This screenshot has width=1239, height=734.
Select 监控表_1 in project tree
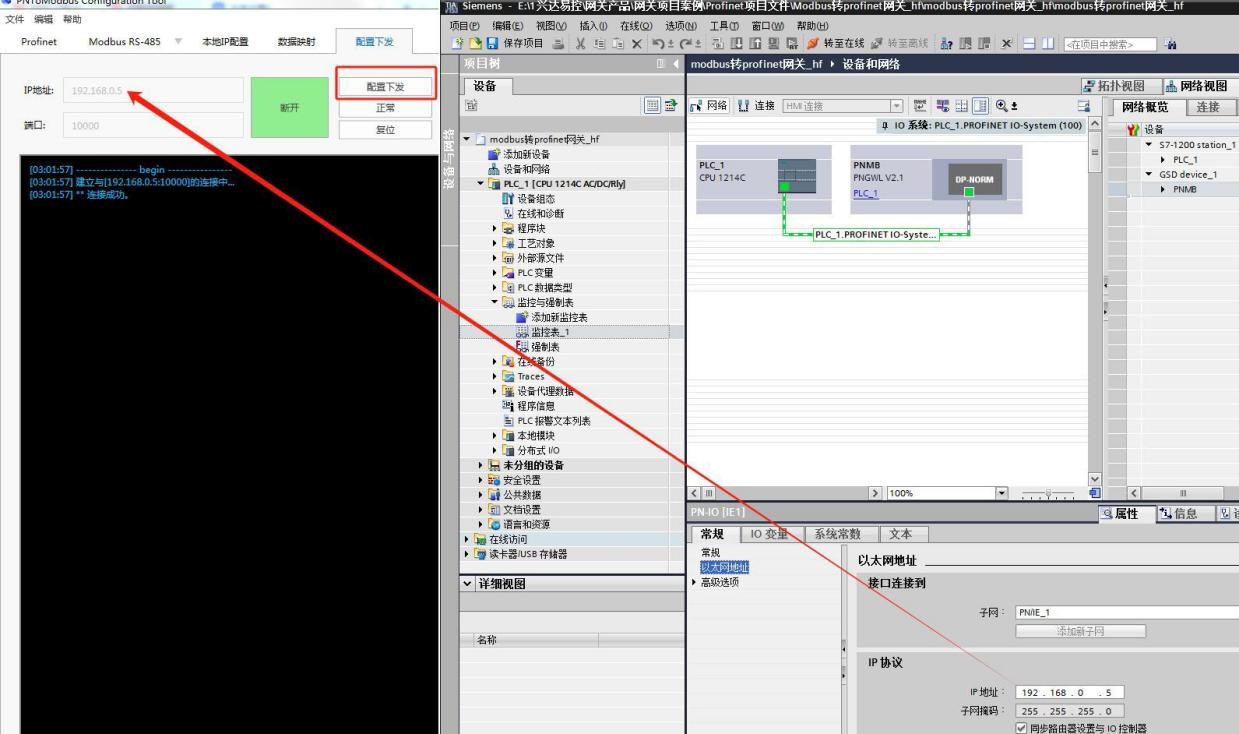click(x=549, y=332)
